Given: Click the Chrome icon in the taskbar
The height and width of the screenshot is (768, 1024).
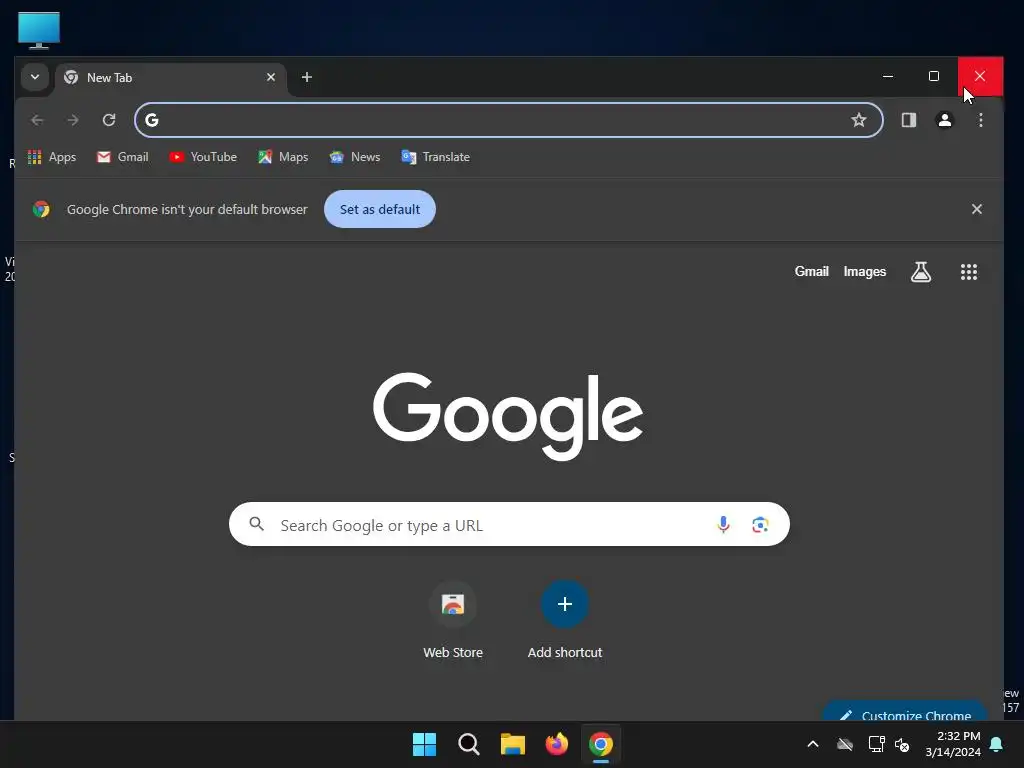Looking at the screenshot, I should tap(601, 744).
